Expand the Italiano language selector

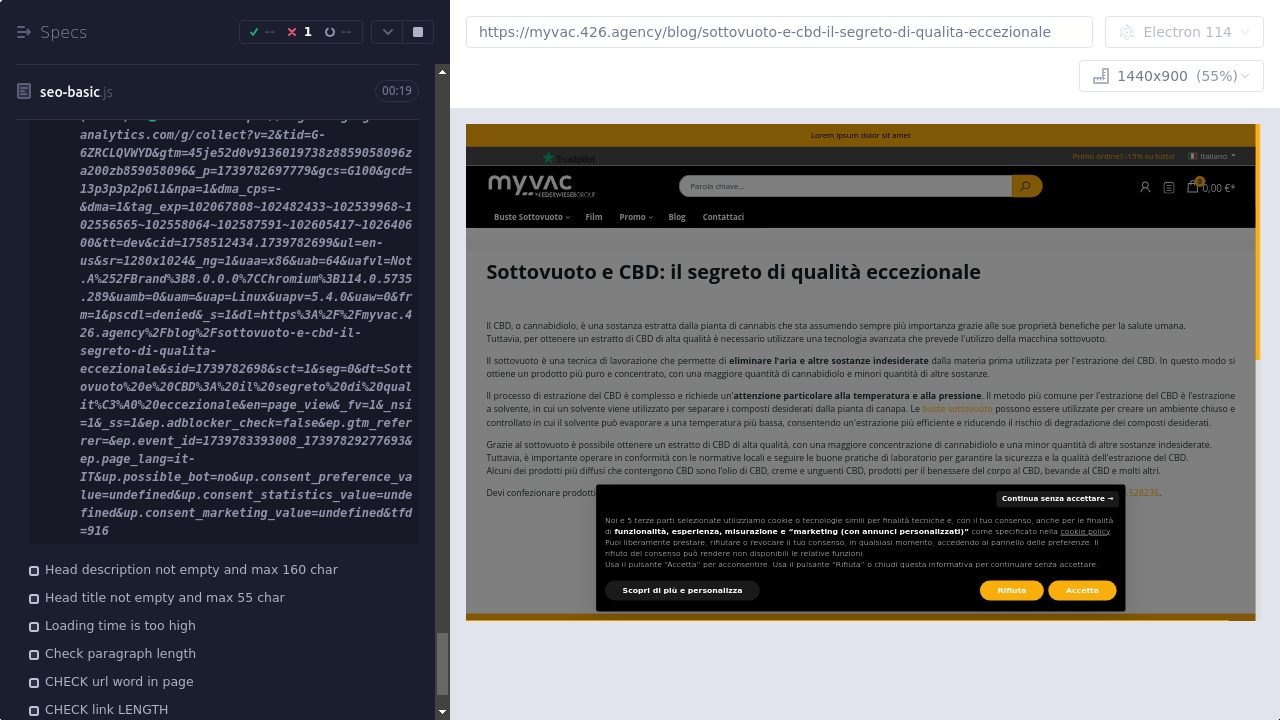[1212, 156]
